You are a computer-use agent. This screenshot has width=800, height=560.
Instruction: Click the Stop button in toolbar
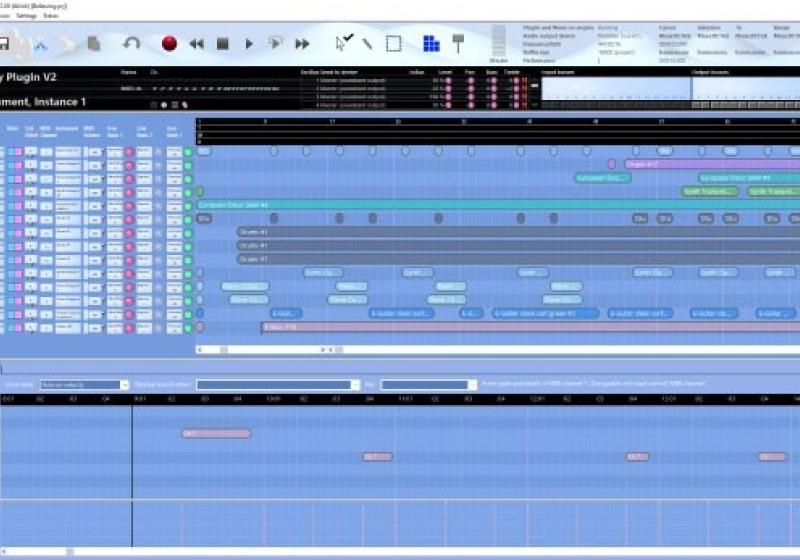pyautogui.click(x=223, y=44)
